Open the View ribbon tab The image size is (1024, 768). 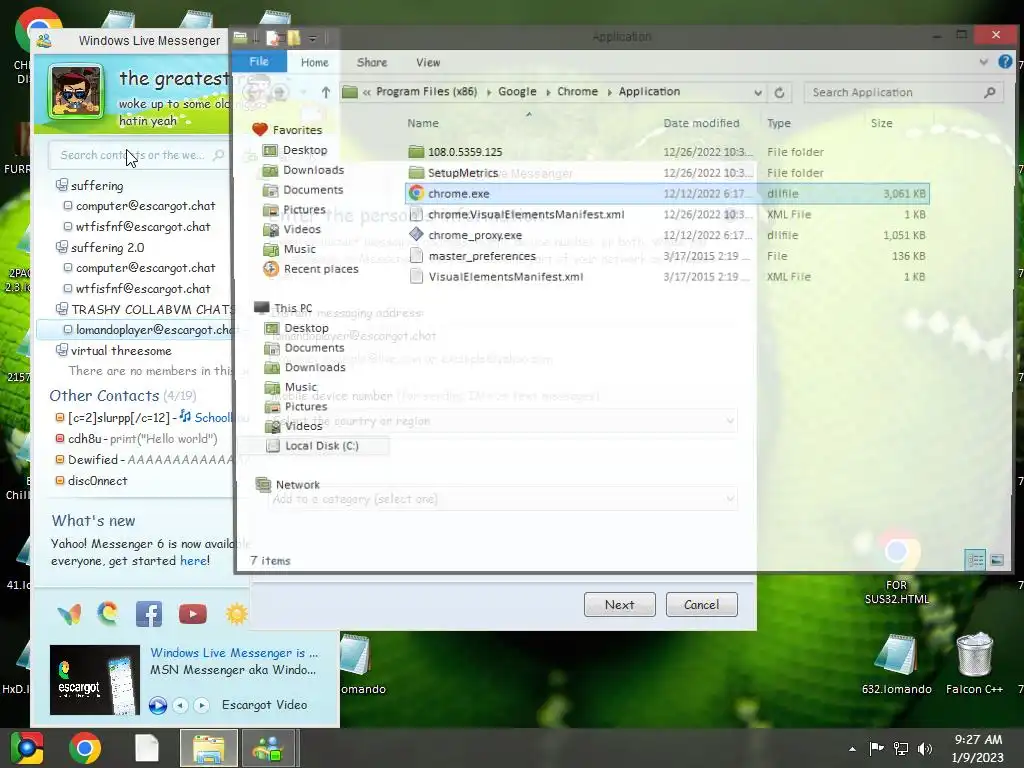click(428, 62)
